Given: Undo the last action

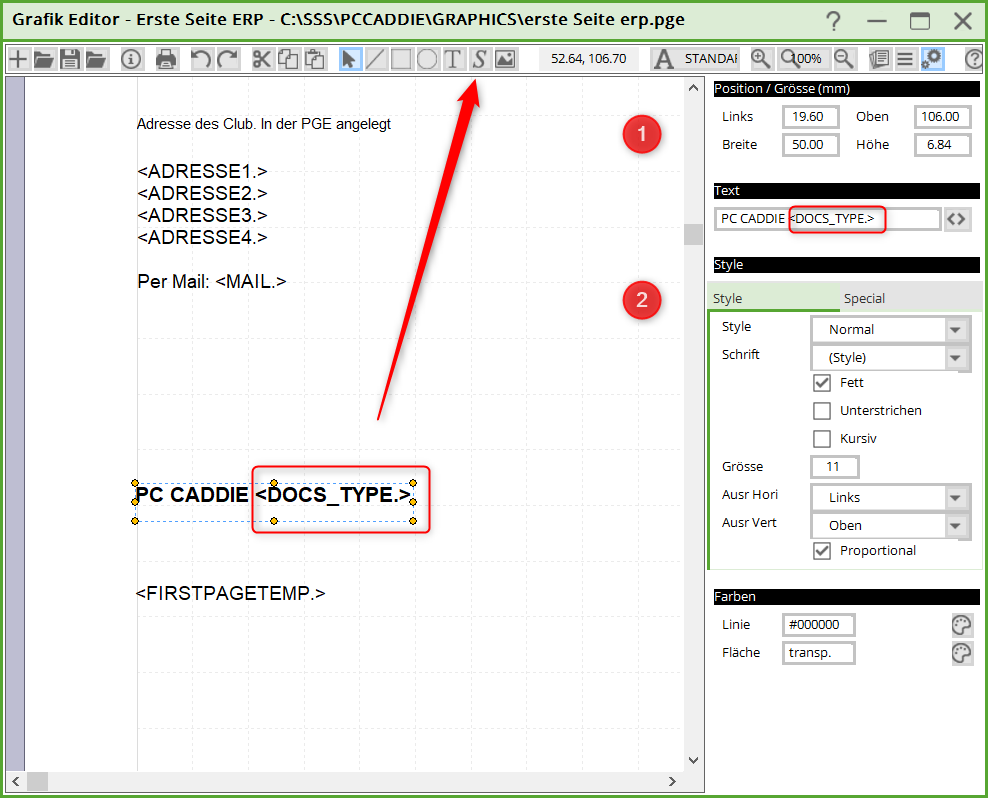Looking at the screenshot, I should click(201, 59).
